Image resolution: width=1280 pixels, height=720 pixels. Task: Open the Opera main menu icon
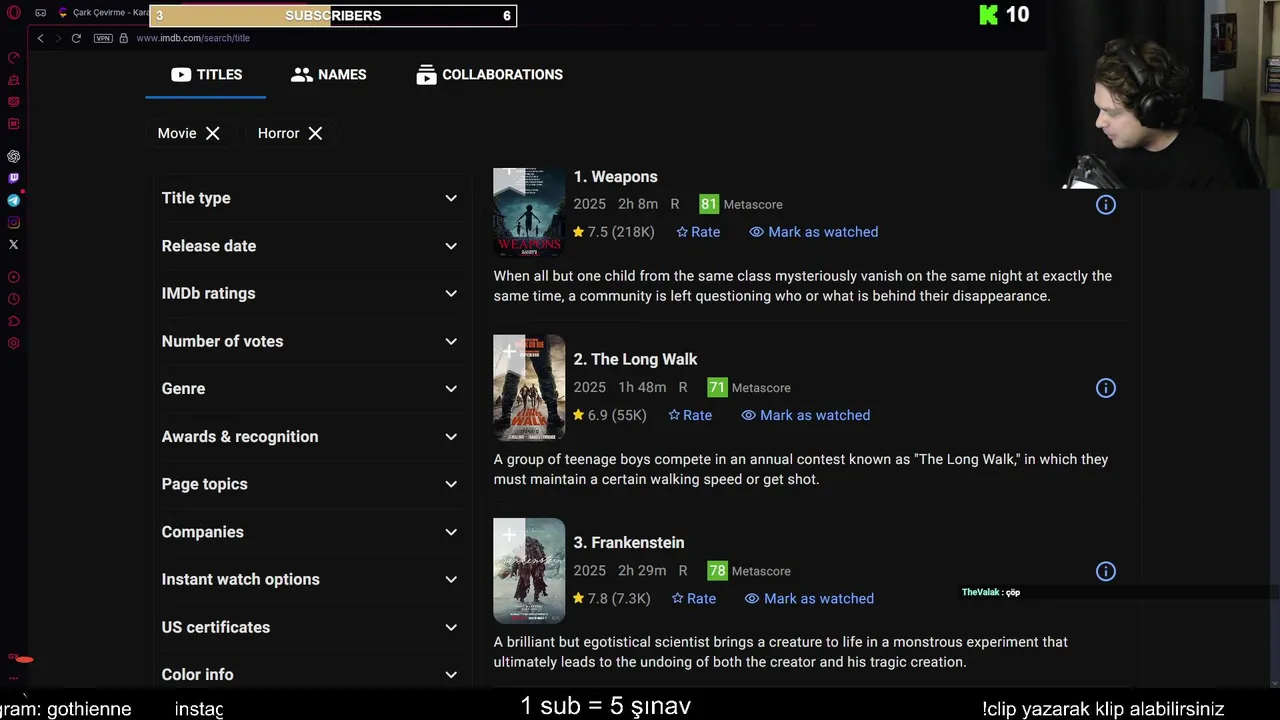click(x=14, y=13)
